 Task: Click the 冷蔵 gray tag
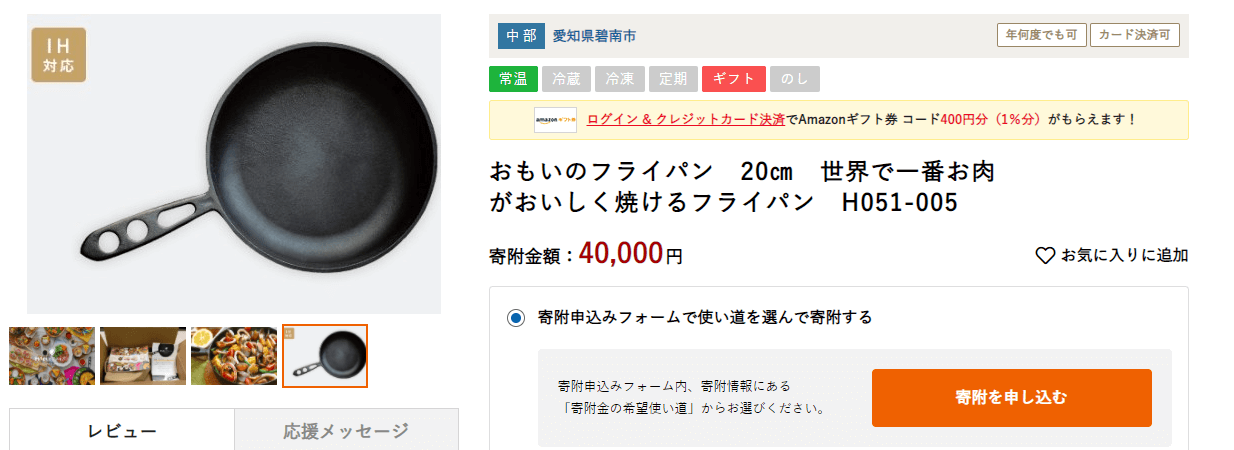(566, 79)
